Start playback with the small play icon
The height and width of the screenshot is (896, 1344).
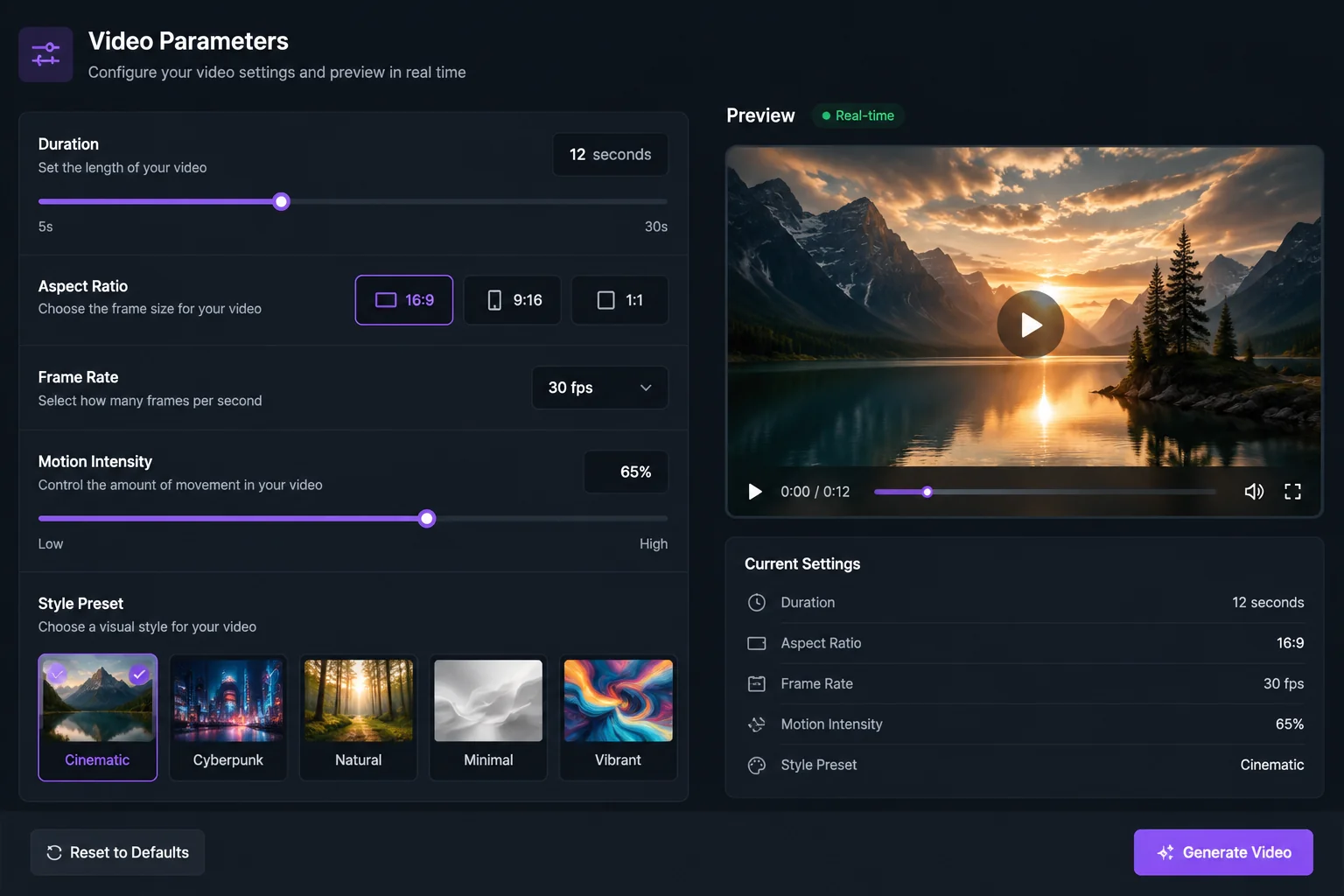[754, 492]
